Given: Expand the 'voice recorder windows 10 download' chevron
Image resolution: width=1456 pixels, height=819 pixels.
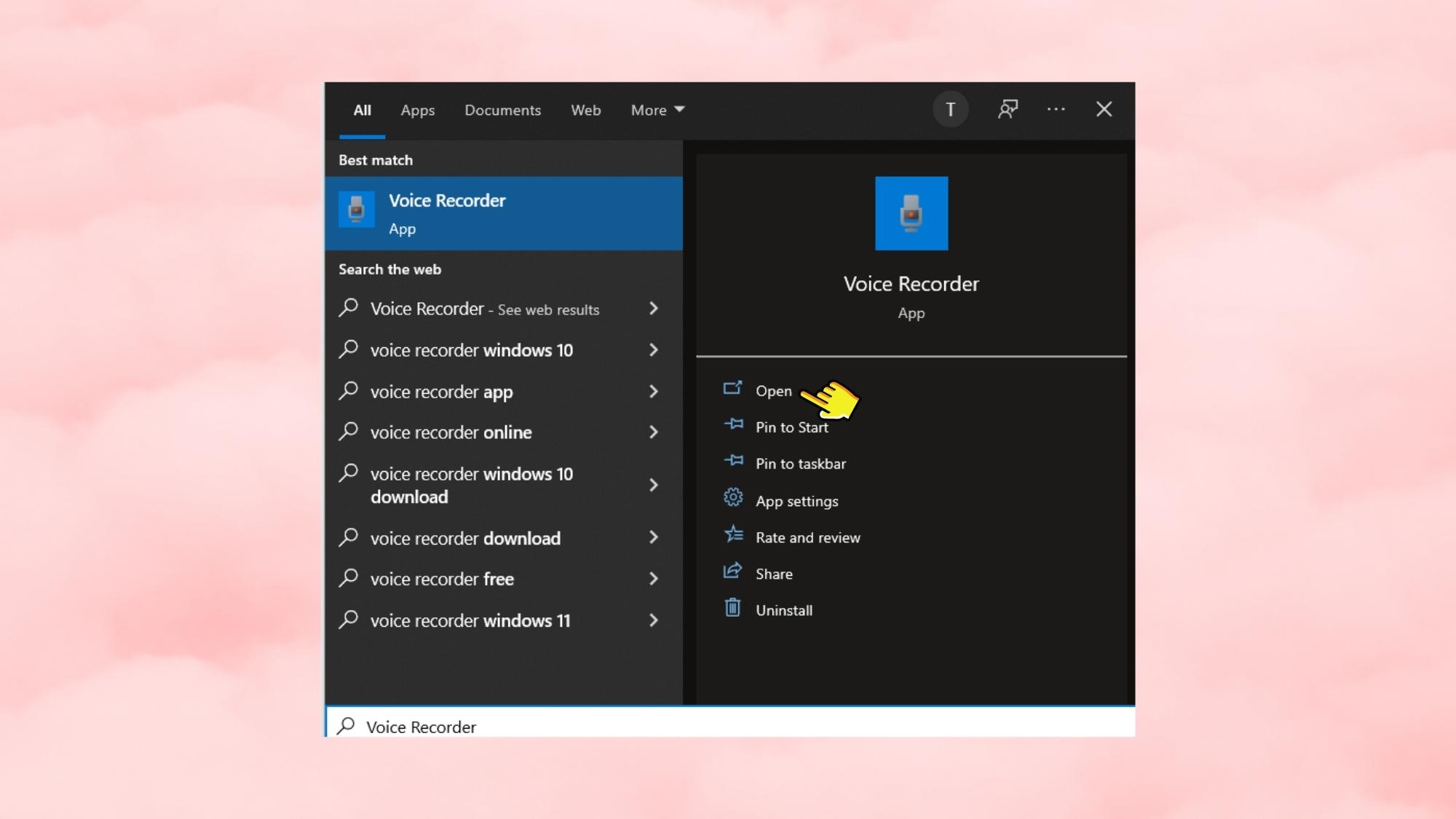Looking at the screenshot, I should coord(654,485).
